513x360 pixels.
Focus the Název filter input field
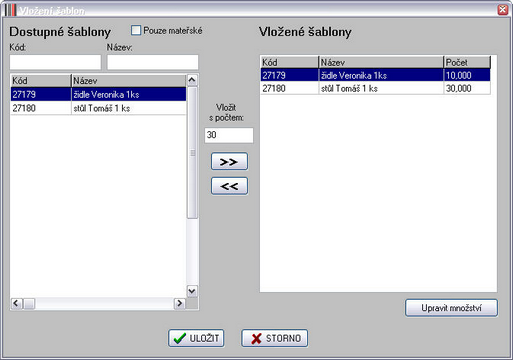[x=153, y=62]
